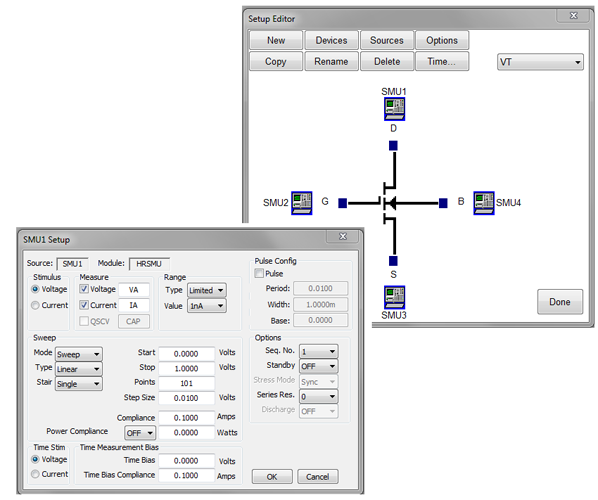This screenshot has height=500, width=598.
Task: Click Done in Setup Editor
Action: pyautogui.click(x=560, y=302)
